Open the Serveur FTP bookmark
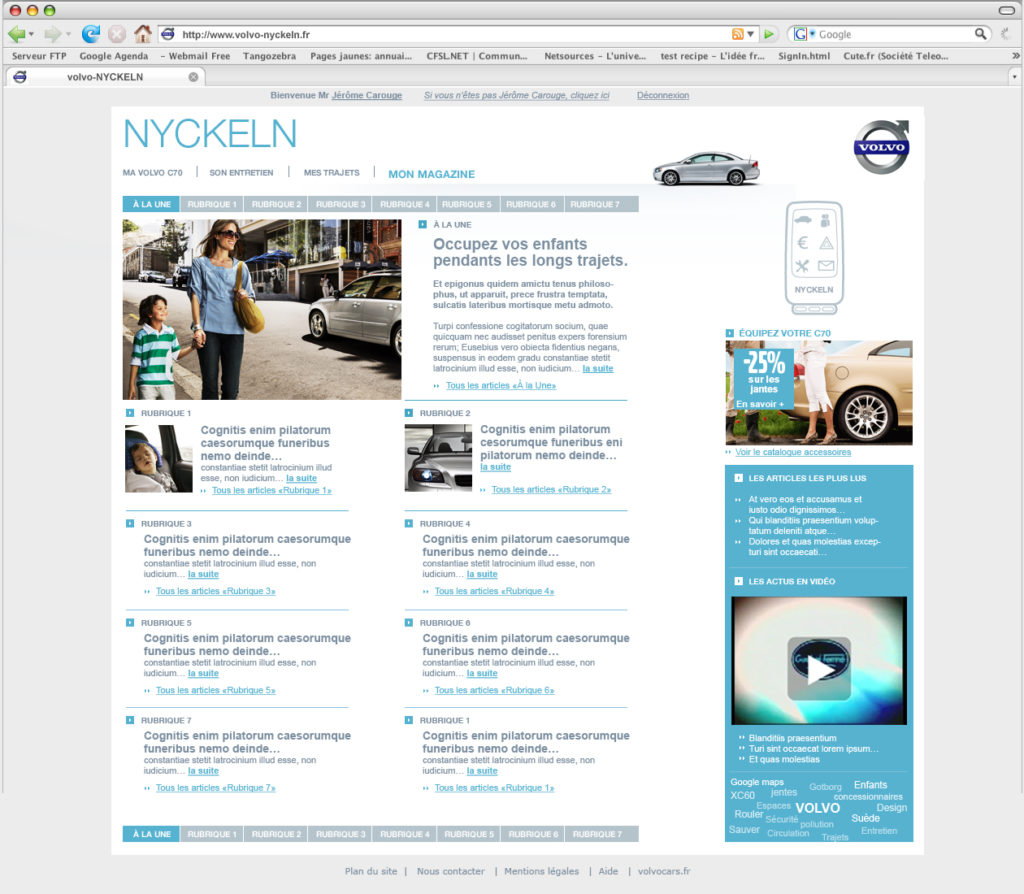The image size is (1024, 894). pos(39,56)
